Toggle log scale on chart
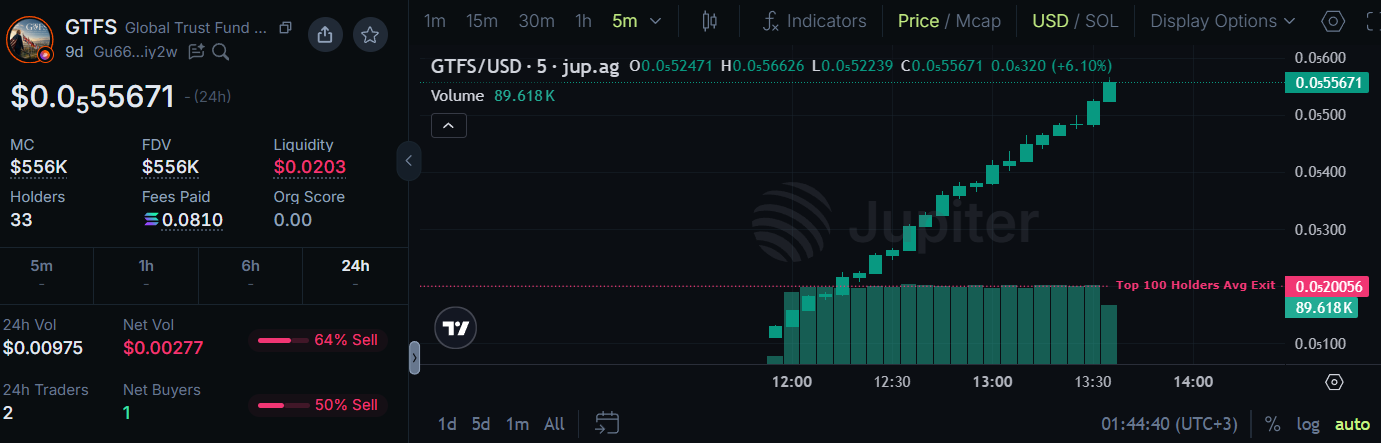1381x443 pixels. pyautogui.click(x=1308, y=424)
